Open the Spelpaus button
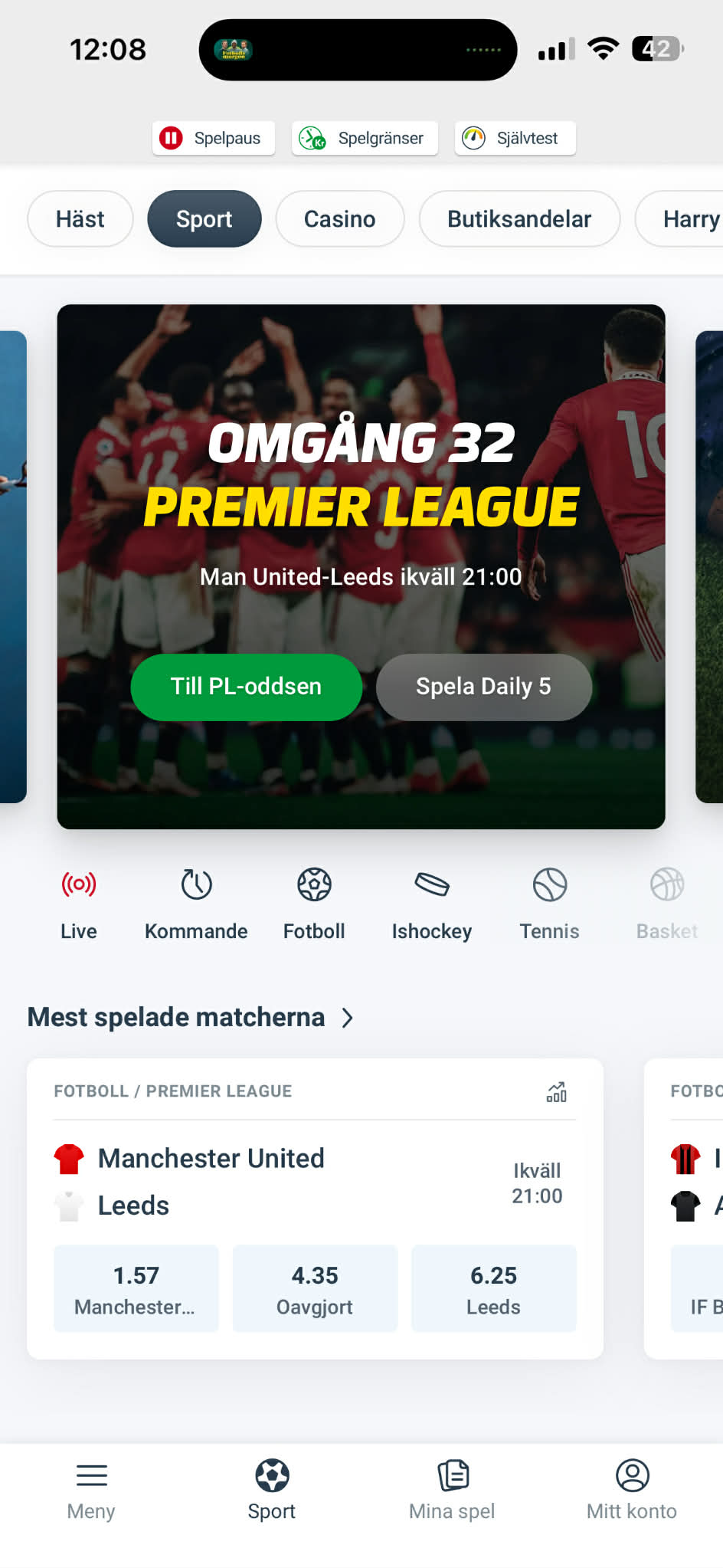 [214, 138]
